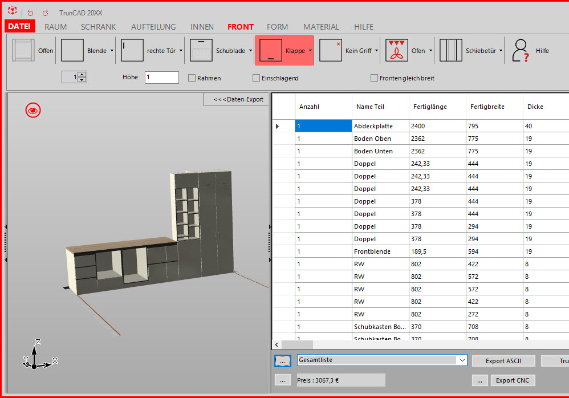The image size is (569, 398).
Task: Switch to the FORM tab
Action: tap(277, 27)
